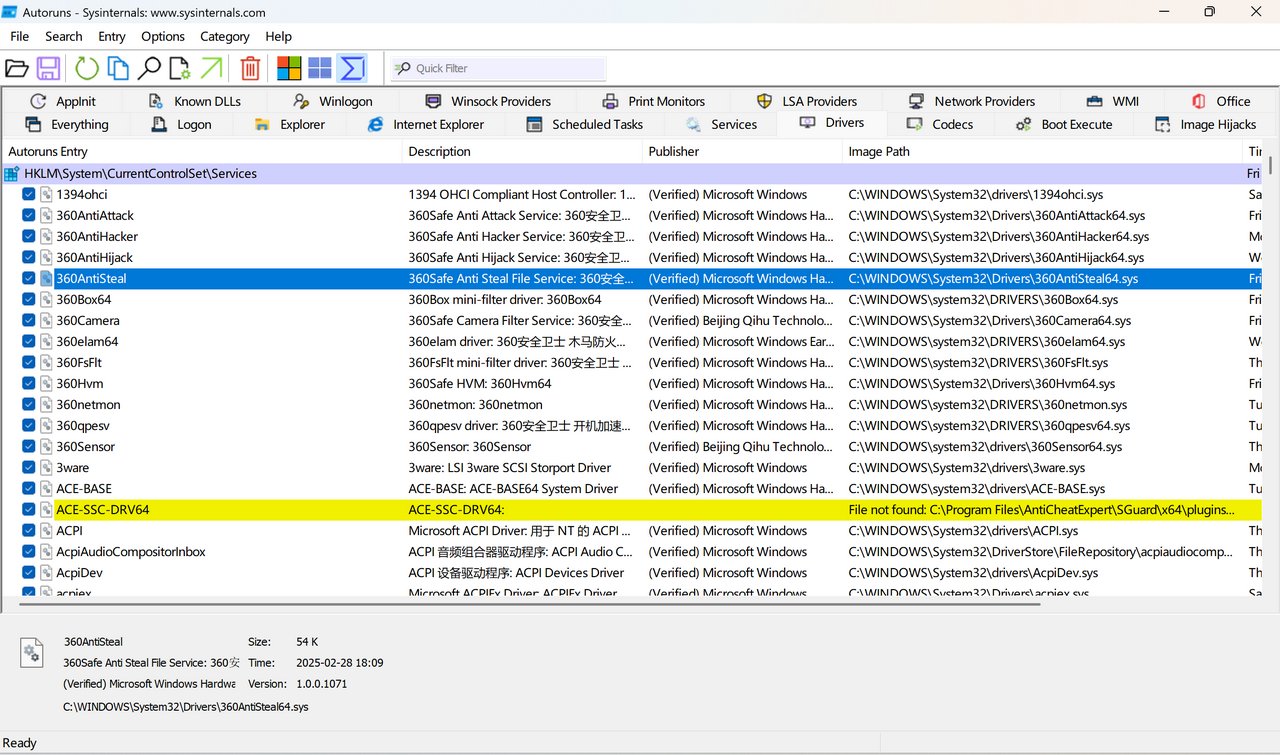Uncheck the 360AntiAttack entry checkbox

(29, 216)
